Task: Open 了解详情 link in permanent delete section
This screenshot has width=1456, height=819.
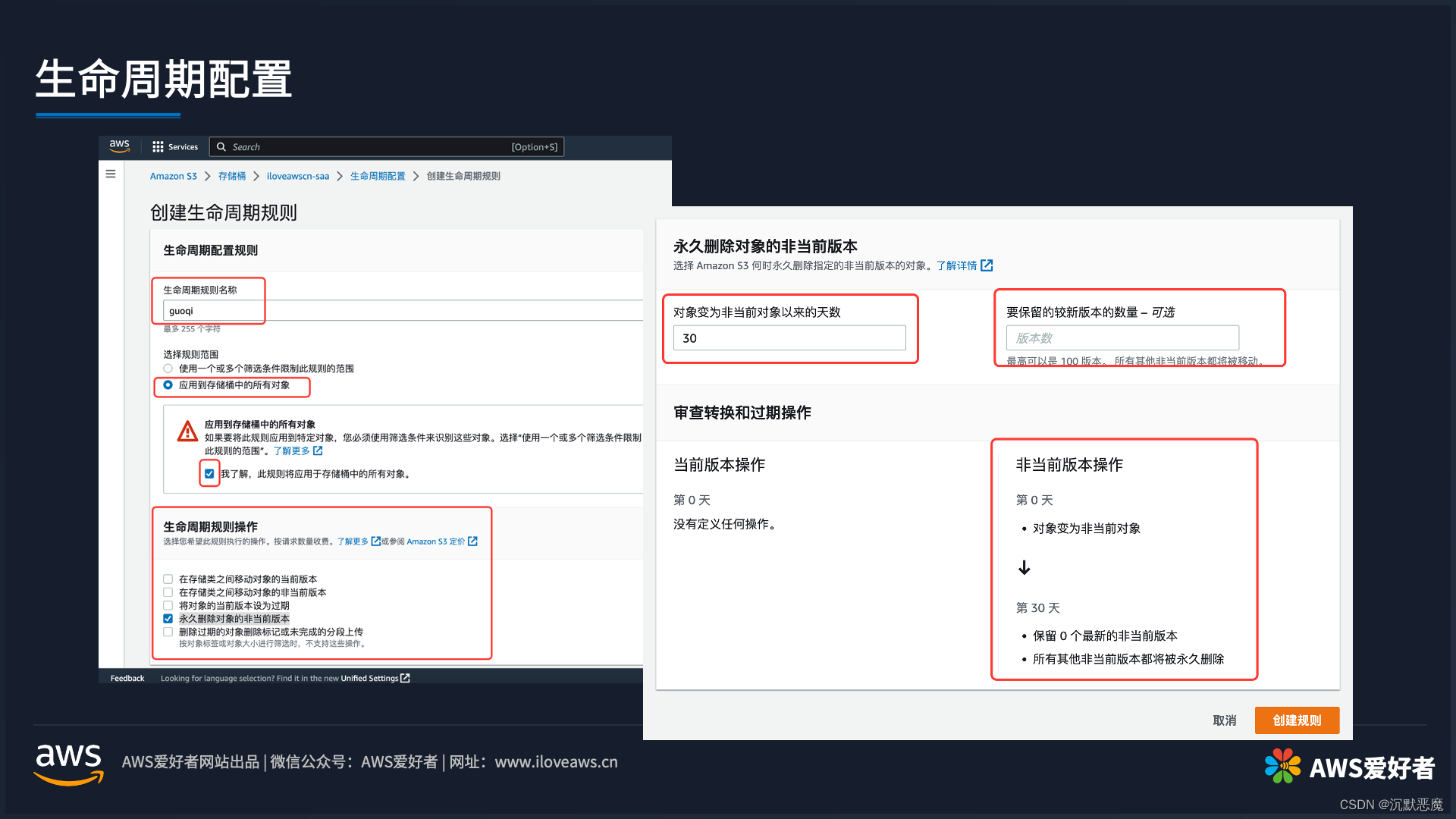Action: click(957, 265)
